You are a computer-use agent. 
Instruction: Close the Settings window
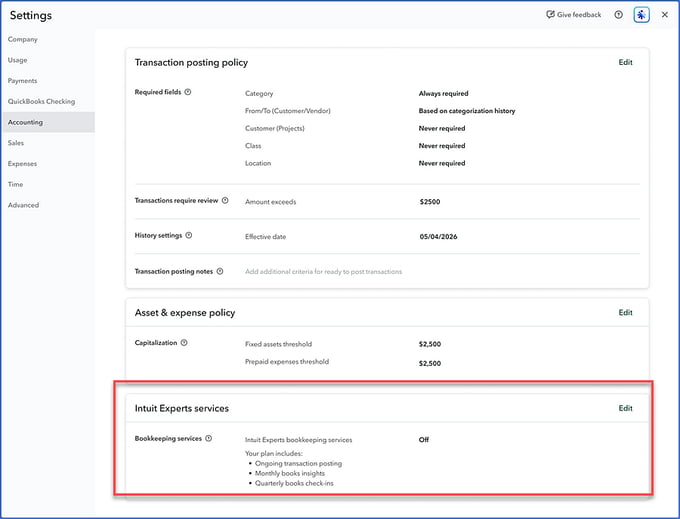[664, 15]
